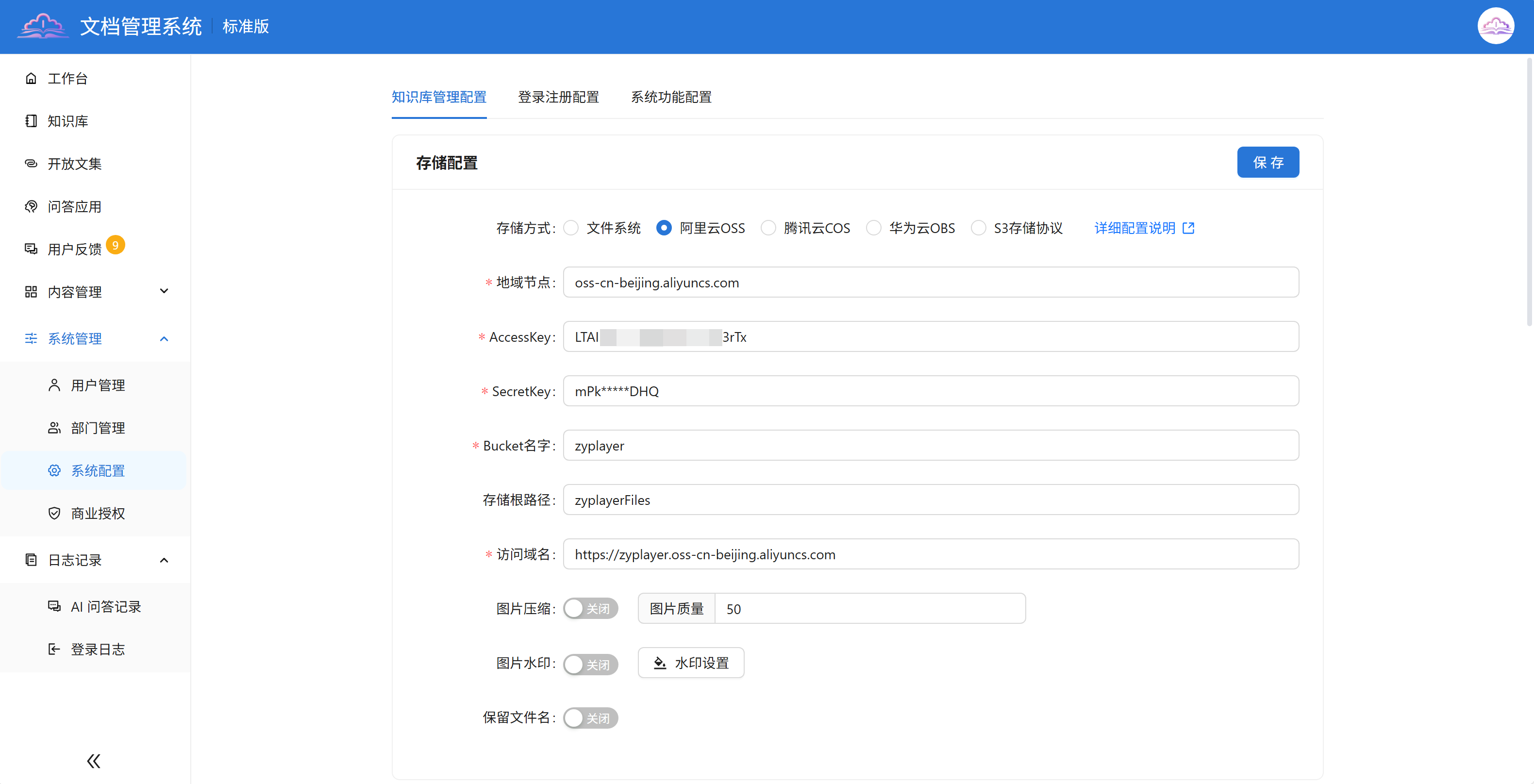Open the 系统功能配置 tab

pos(671,97)
